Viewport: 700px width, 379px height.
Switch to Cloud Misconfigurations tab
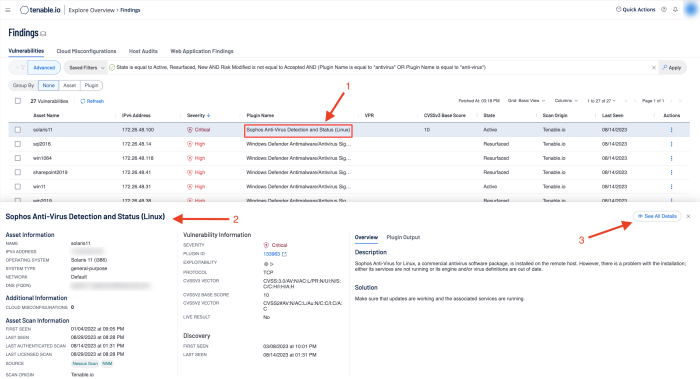click(86, 51)
